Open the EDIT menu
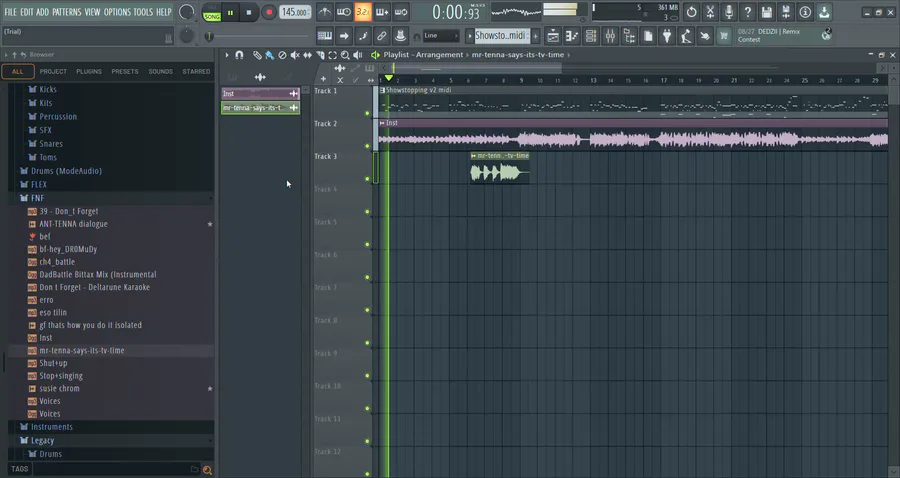Viewport: 900px width, 478px height. [26, 11]
